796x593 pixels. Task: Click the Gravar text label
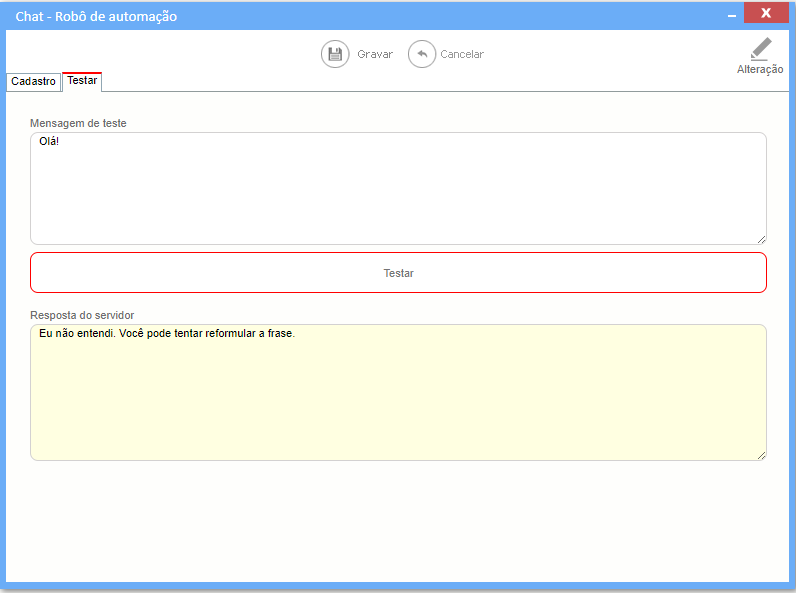375,54
